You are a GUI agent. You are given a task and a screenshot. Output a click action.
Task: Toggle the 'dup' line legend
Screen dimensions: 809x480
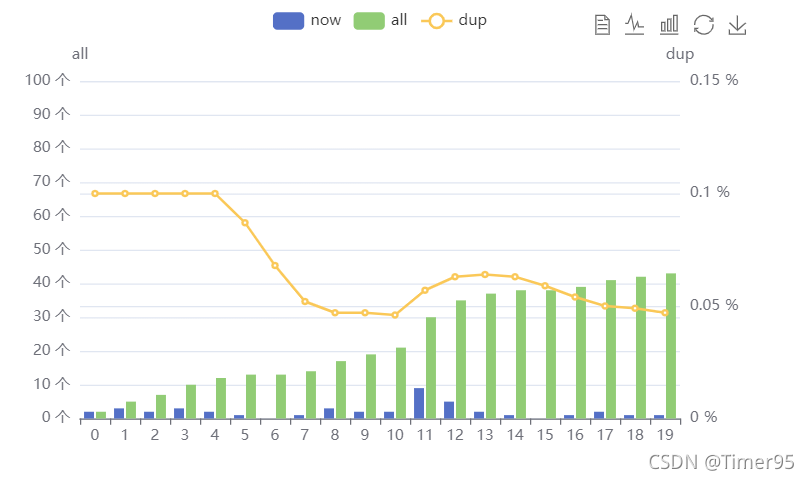click(x=454, y=21)
